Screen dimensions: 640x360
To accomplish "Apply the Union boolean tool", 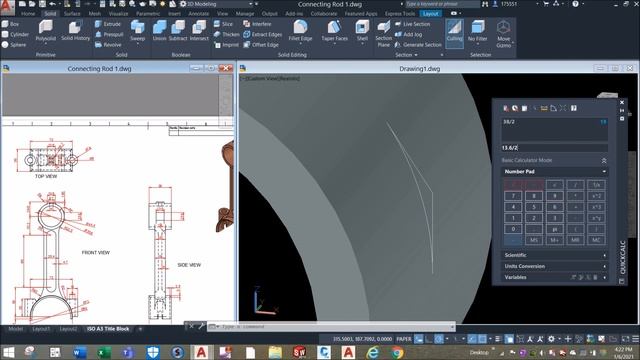I will pos(159,31).
